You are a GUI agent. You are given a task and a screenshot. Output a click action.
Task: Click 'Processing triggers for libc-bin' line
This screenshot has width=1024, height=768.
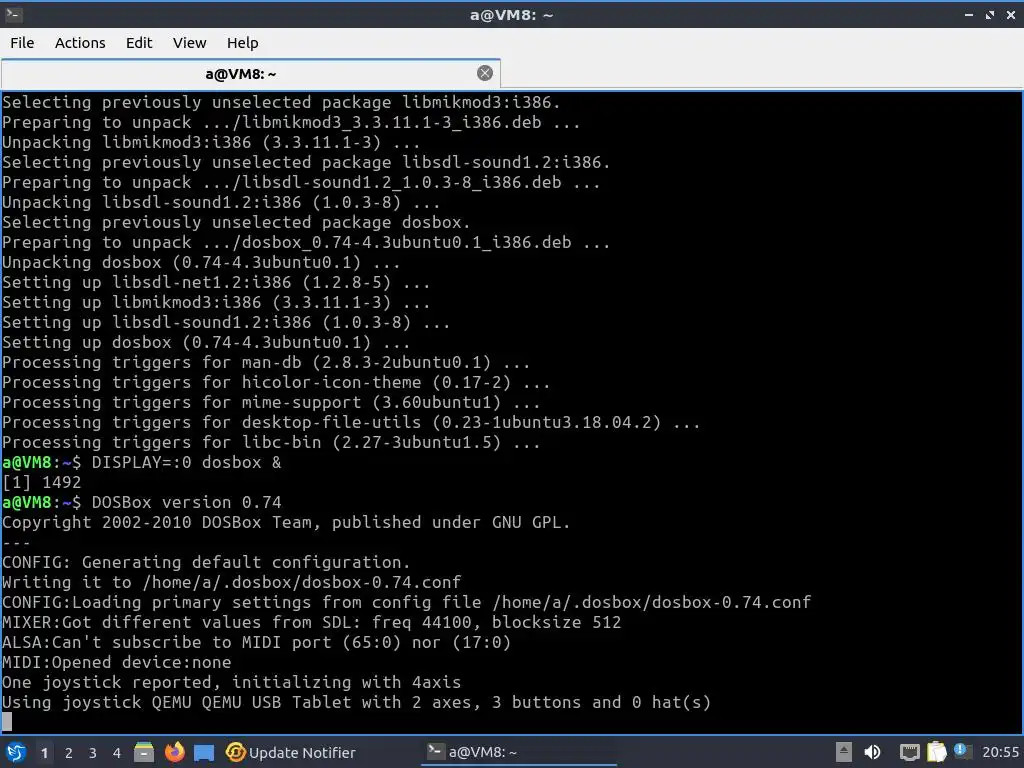pos(271,443)
